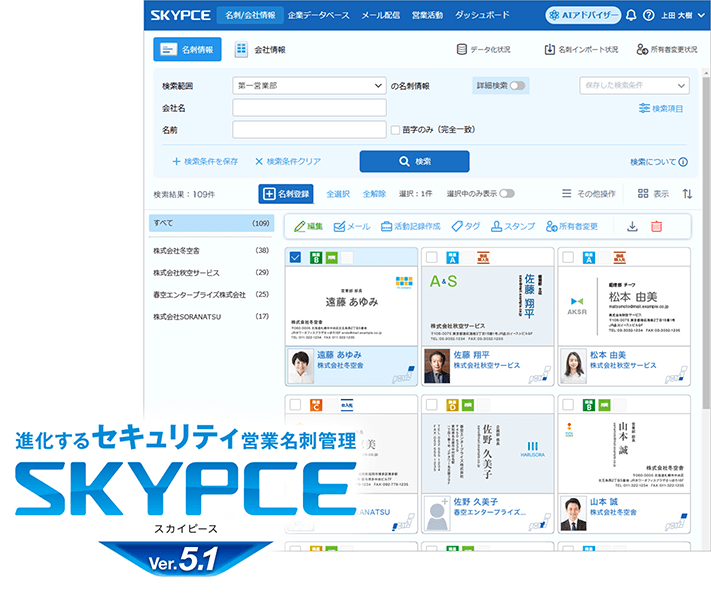Open 佐藤 翔平 business card image
The image size is (711, 593).
click(x=487, y=306)
